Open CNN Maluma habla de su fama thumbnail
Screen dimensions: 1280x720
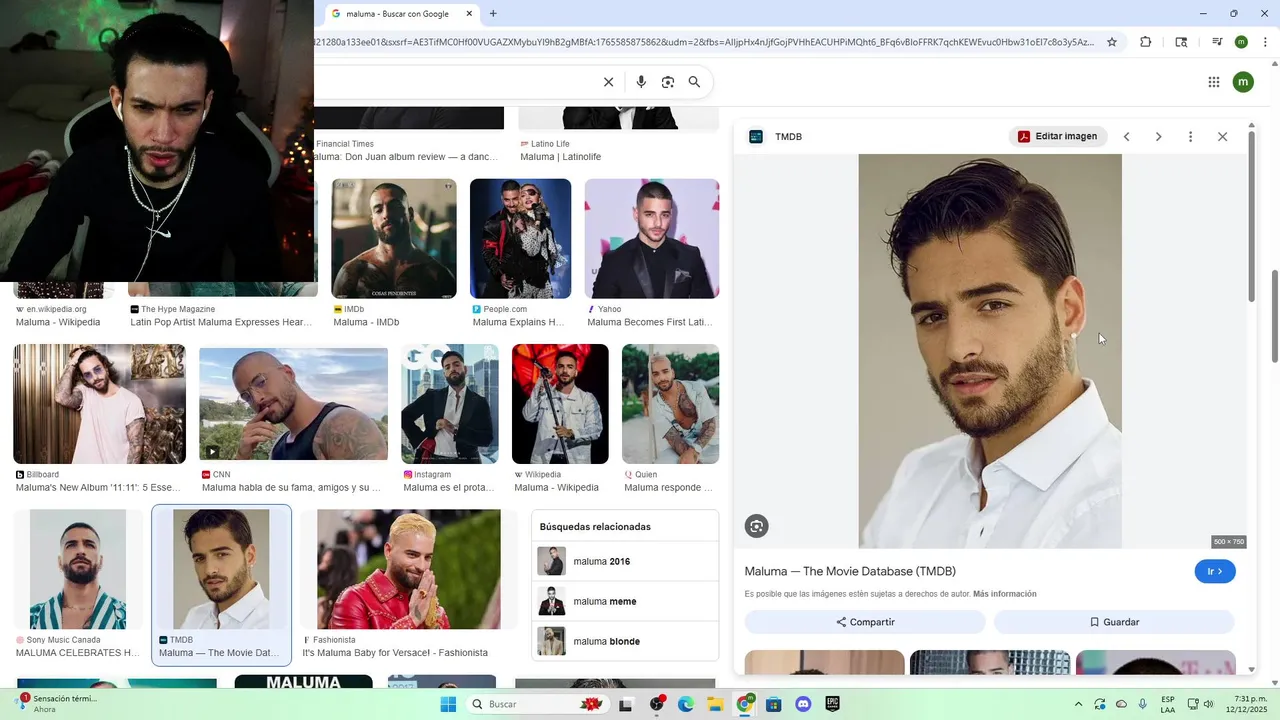[x=293, y=404]
